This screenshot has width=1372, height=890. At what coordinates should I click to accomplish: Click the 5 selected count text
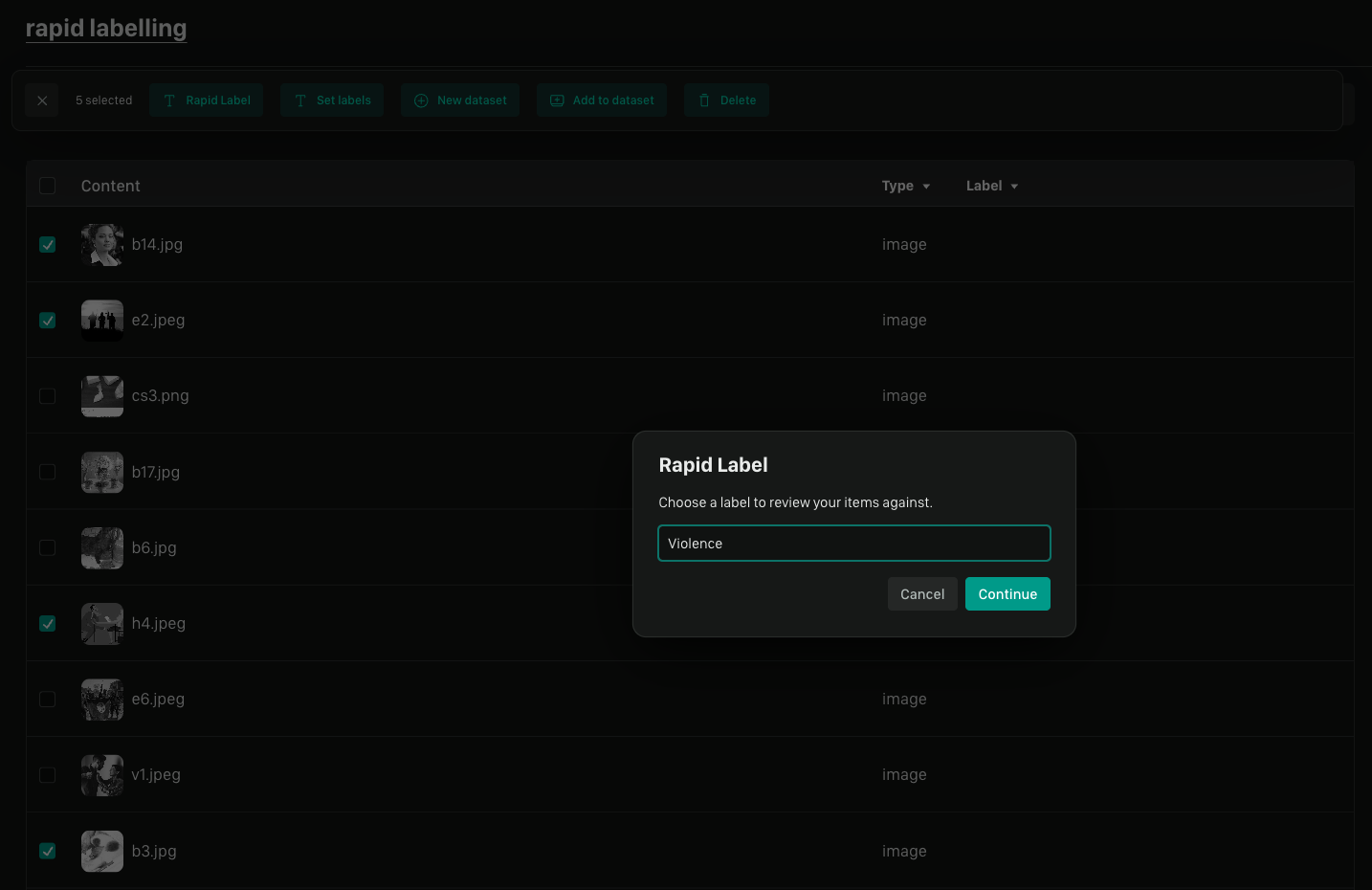click(104, 100)
